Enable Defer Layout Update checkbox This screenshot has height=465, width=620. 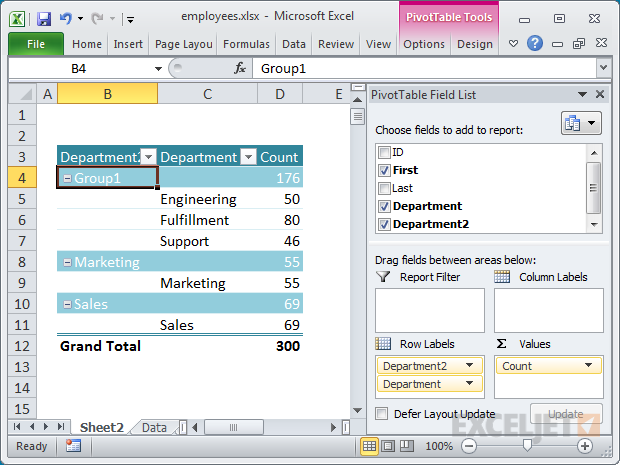tap(382, 413)
